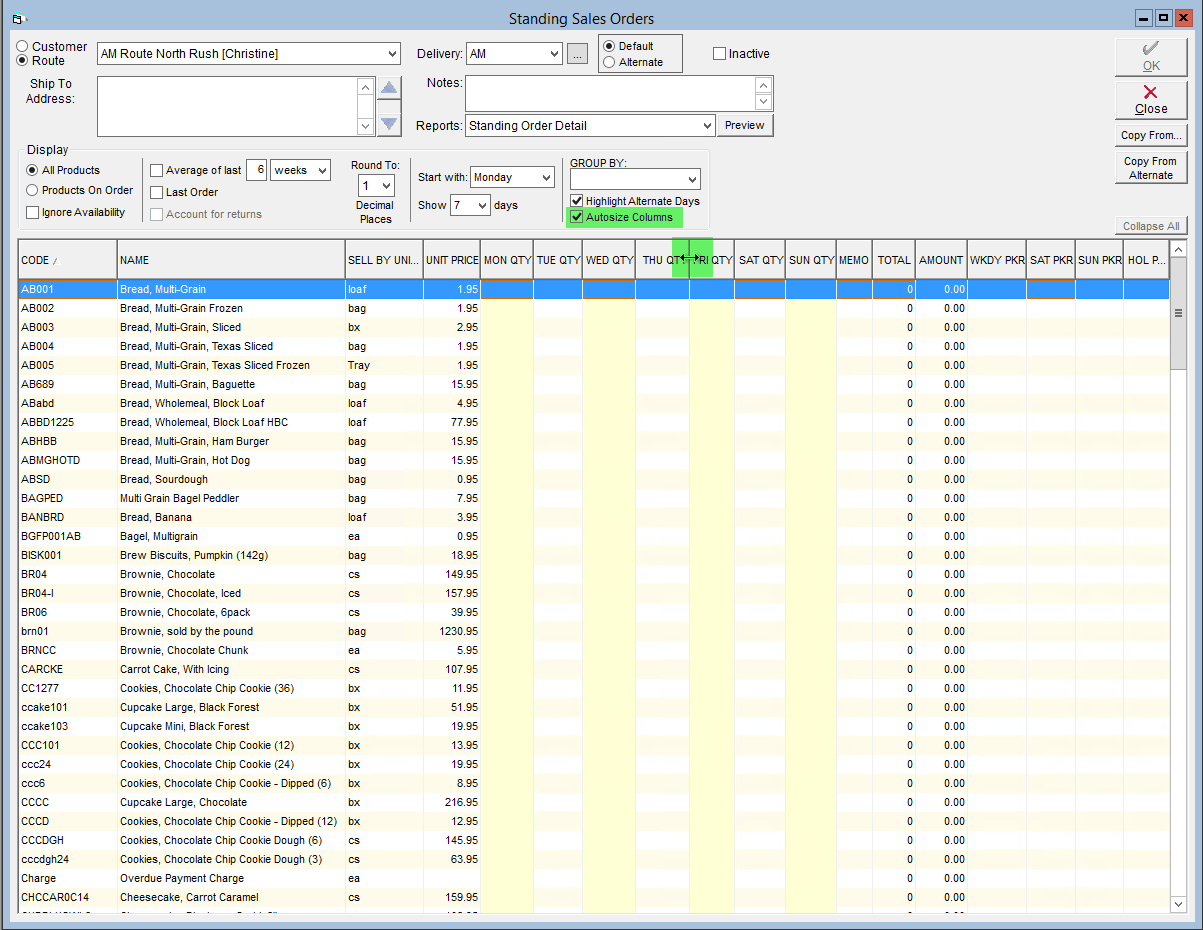
Task: Click Bagel, Multigrain name cell
Action: click(x=231, y=536)
